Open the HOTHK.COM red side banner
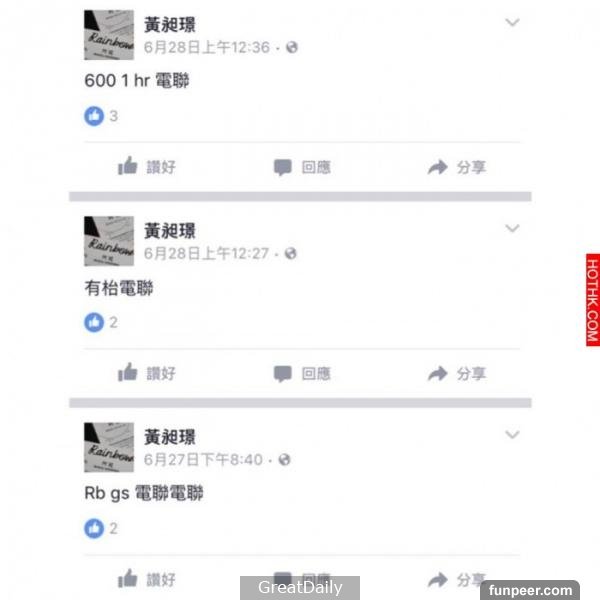600x600 pixels. (592, 300)
